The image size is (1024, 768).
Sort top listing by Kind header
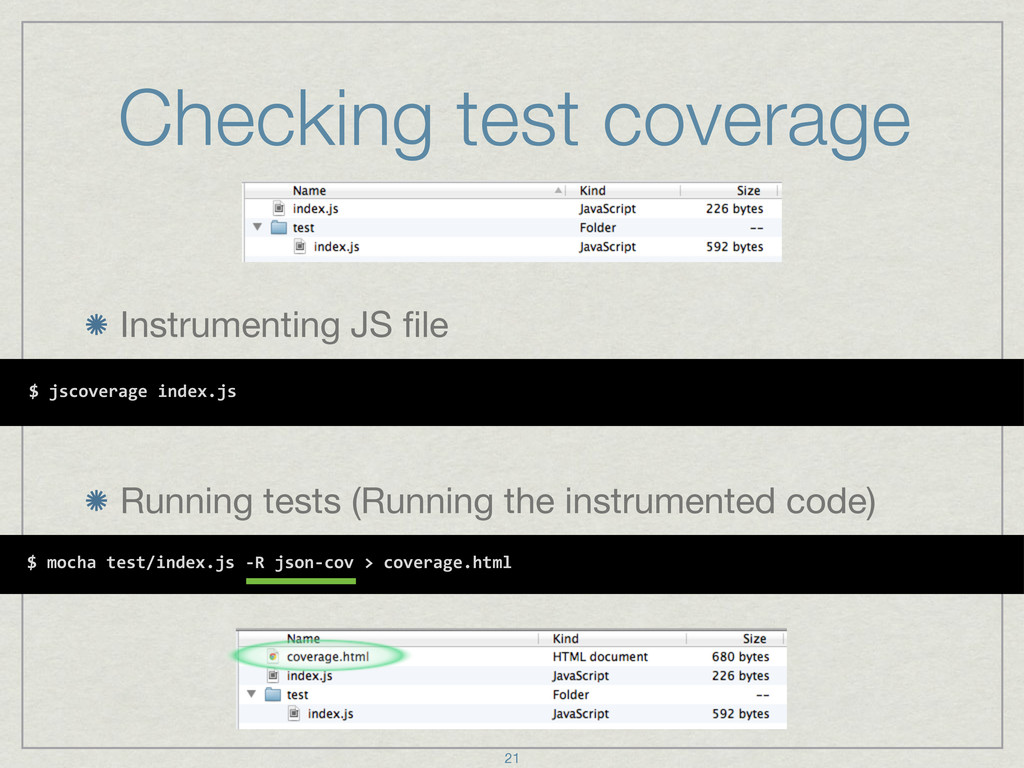click(x=592, y=190)
